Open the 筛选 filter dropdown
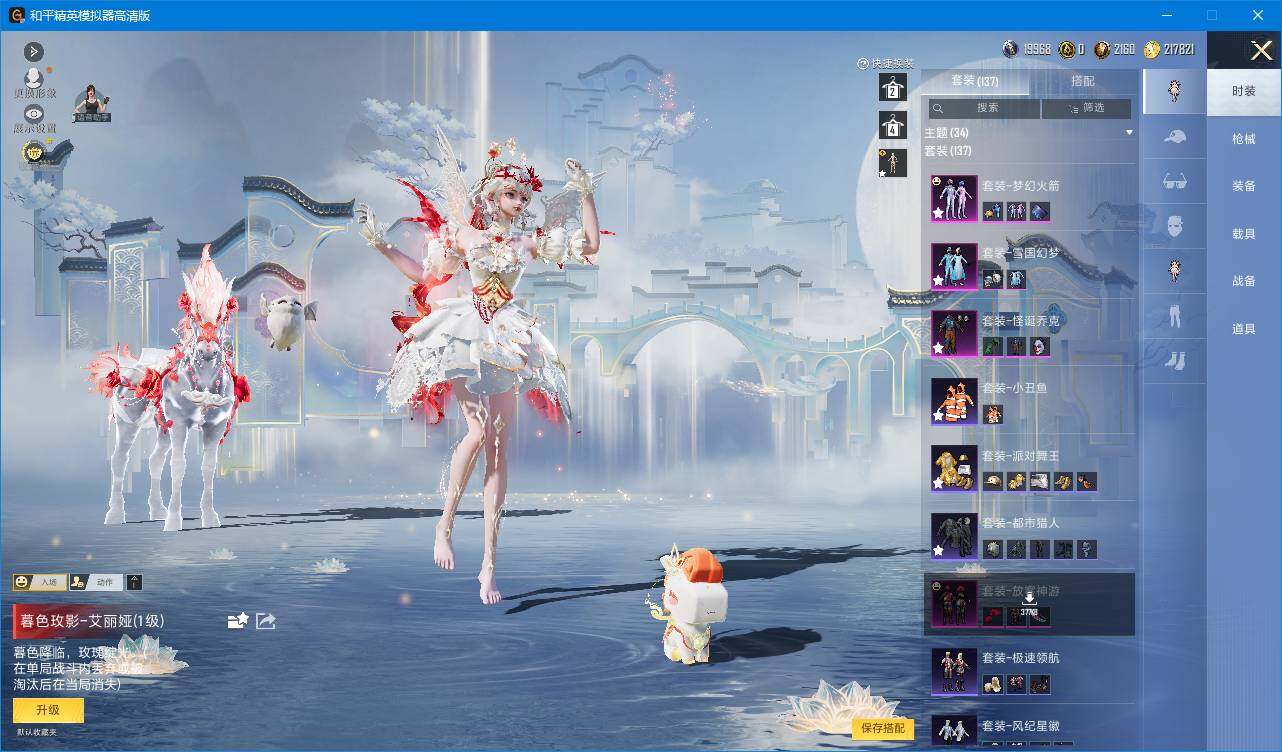The width and height of the screenshot is (1282, 752). [x=1086, y=108]
